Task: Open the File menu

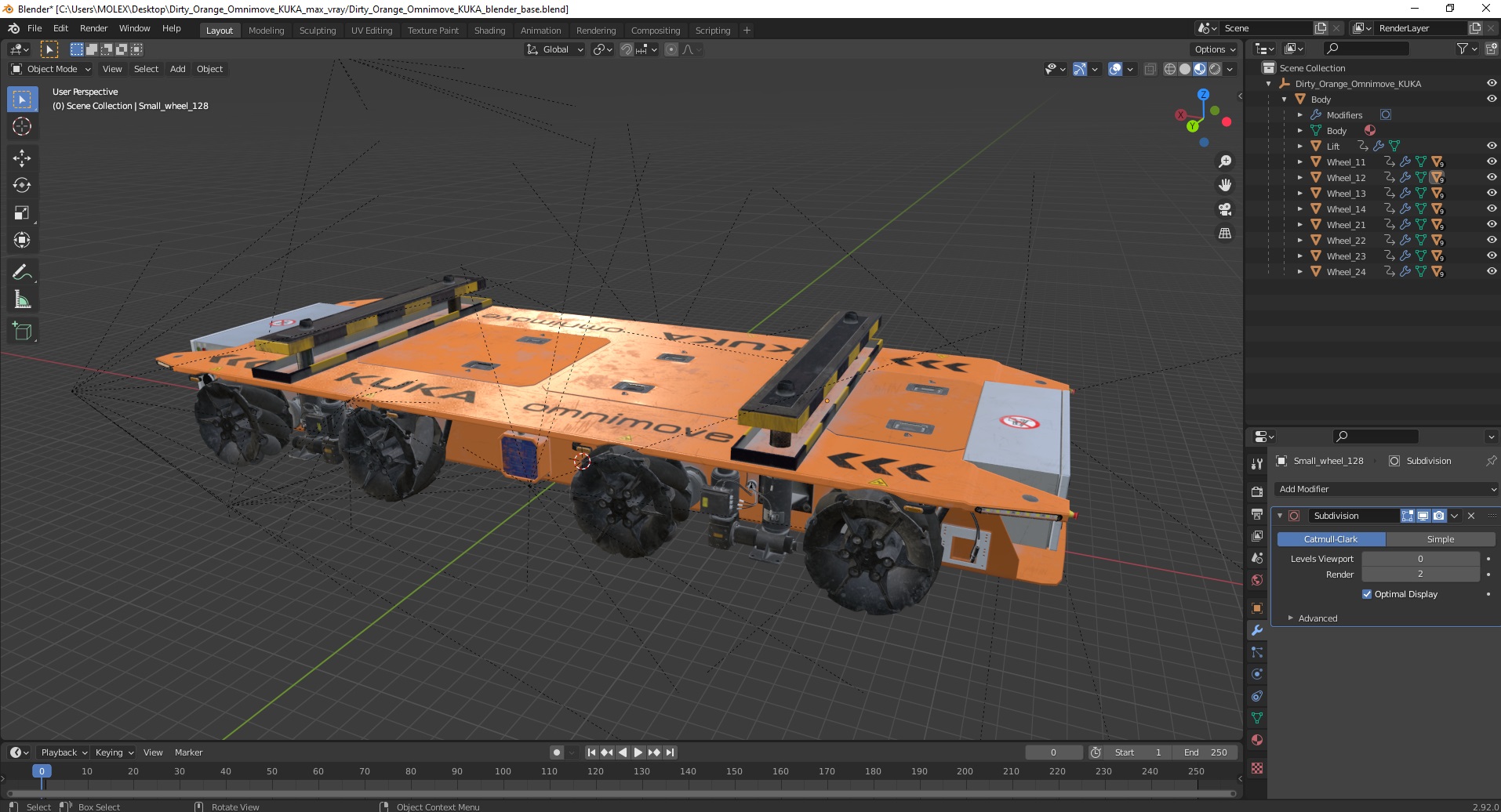Action: [35, 28]
